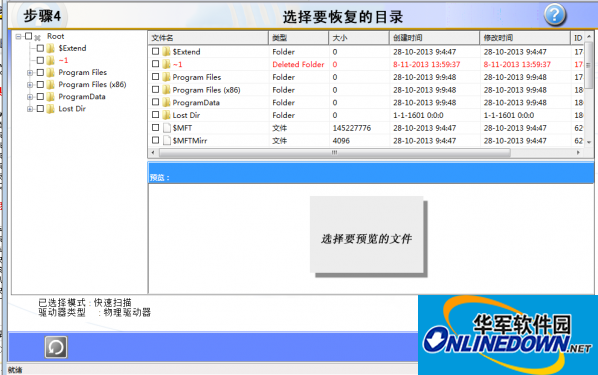
Task: Click the $MFT file icon
Action: coord(167,128)
